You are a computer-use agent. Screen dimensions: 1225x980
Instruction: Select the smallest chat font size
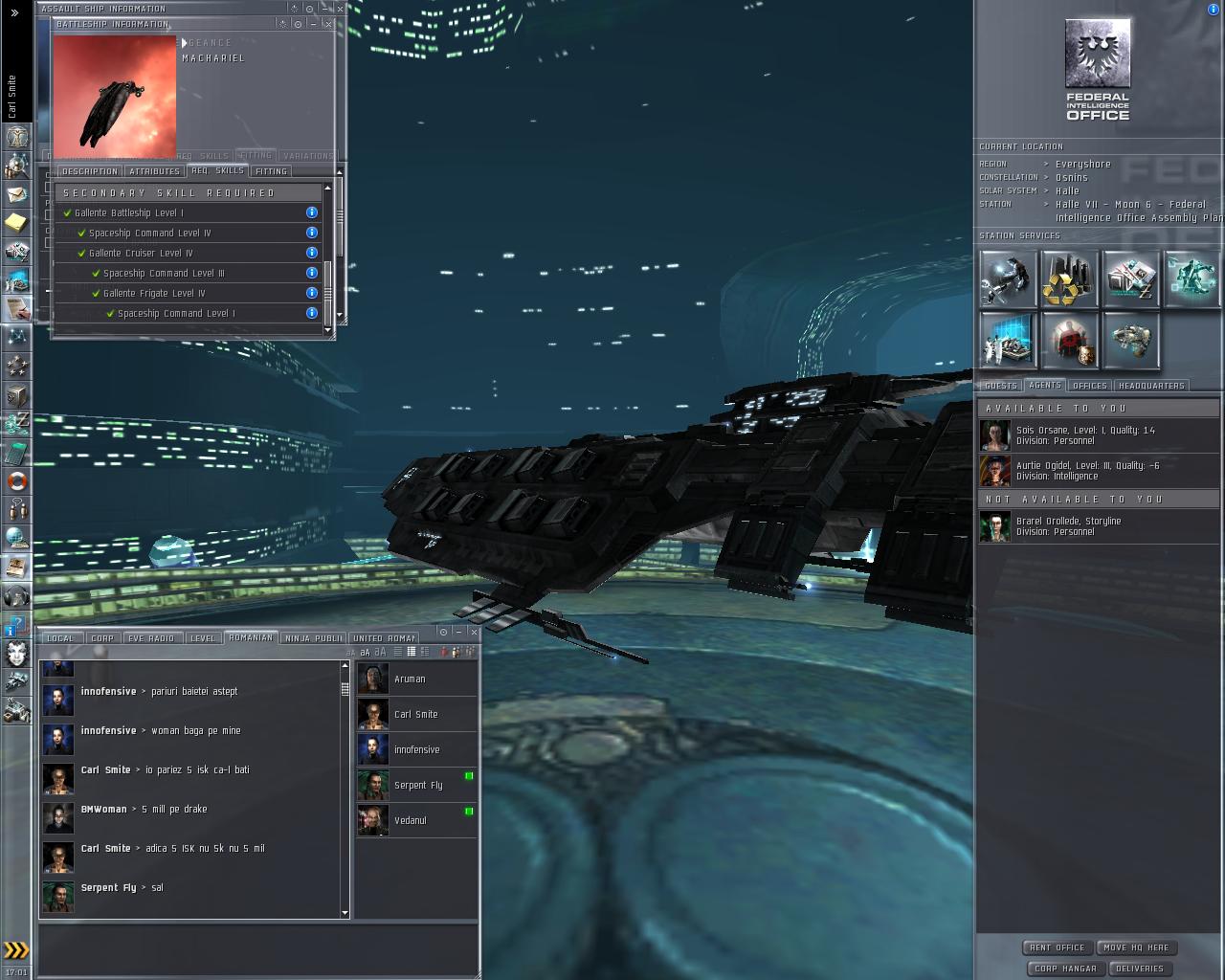coord(351,653)
